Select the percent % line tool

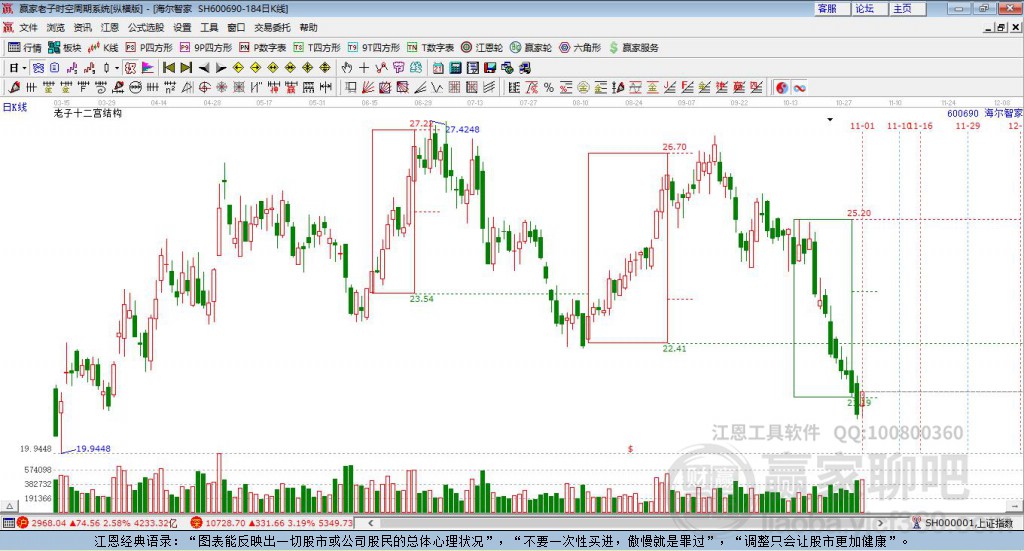[x=549, y=87]
